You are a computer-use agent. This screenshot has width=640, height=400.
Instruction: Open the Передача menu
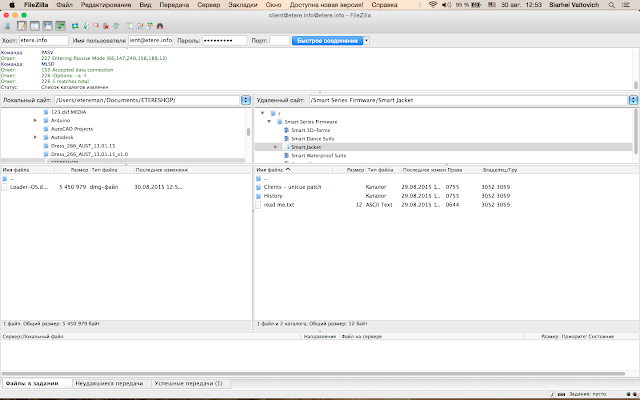click(174, 5)
